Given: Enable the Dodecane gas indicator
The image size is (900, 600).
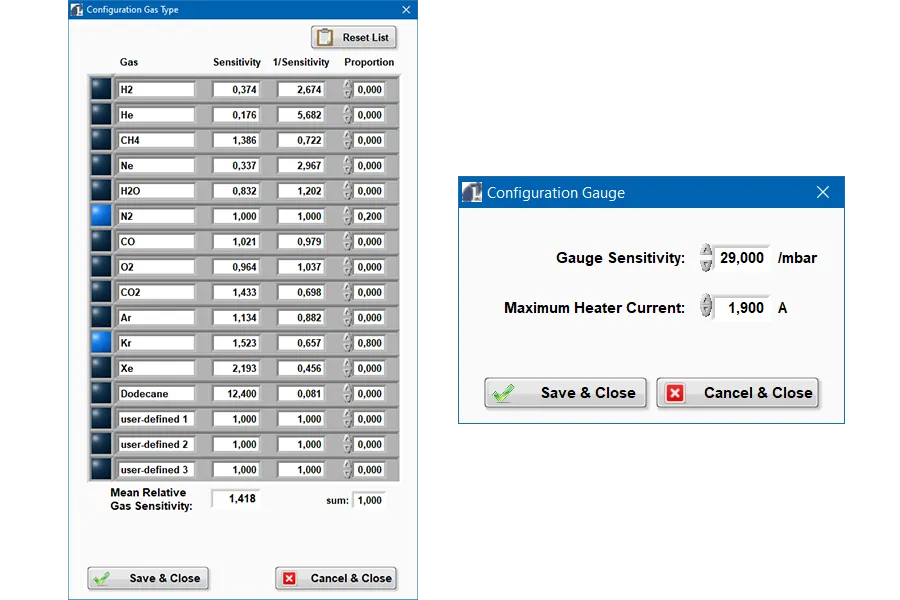Looking at the screenshot, I should click(101, 394).
